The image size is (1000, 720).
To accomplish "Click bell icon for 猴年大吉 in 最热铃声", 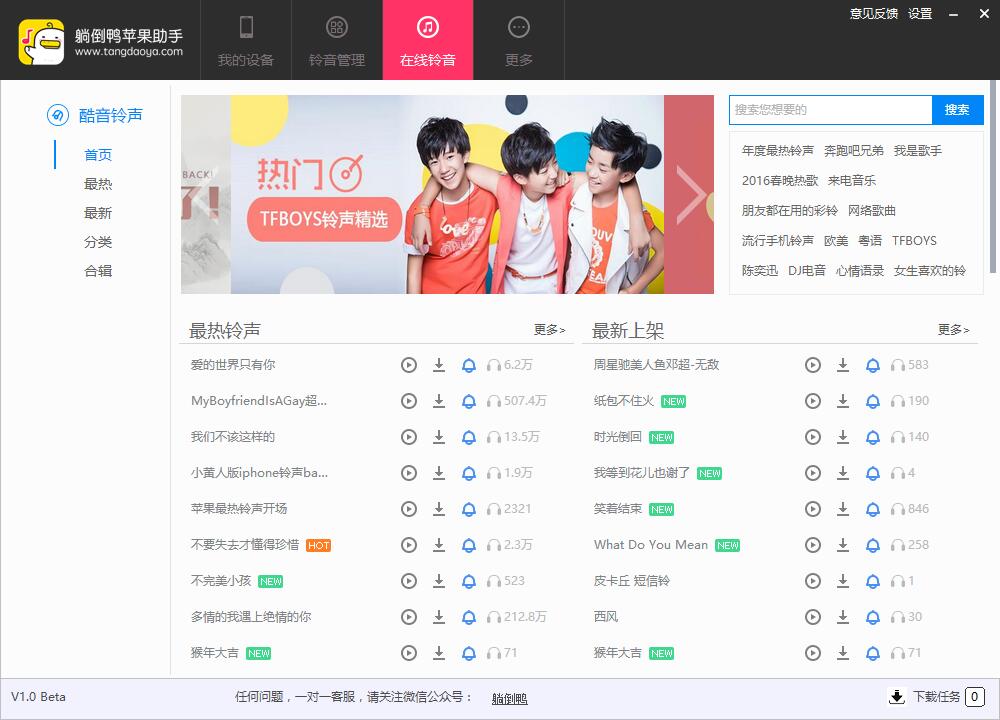I will click(x=469, y=653).
